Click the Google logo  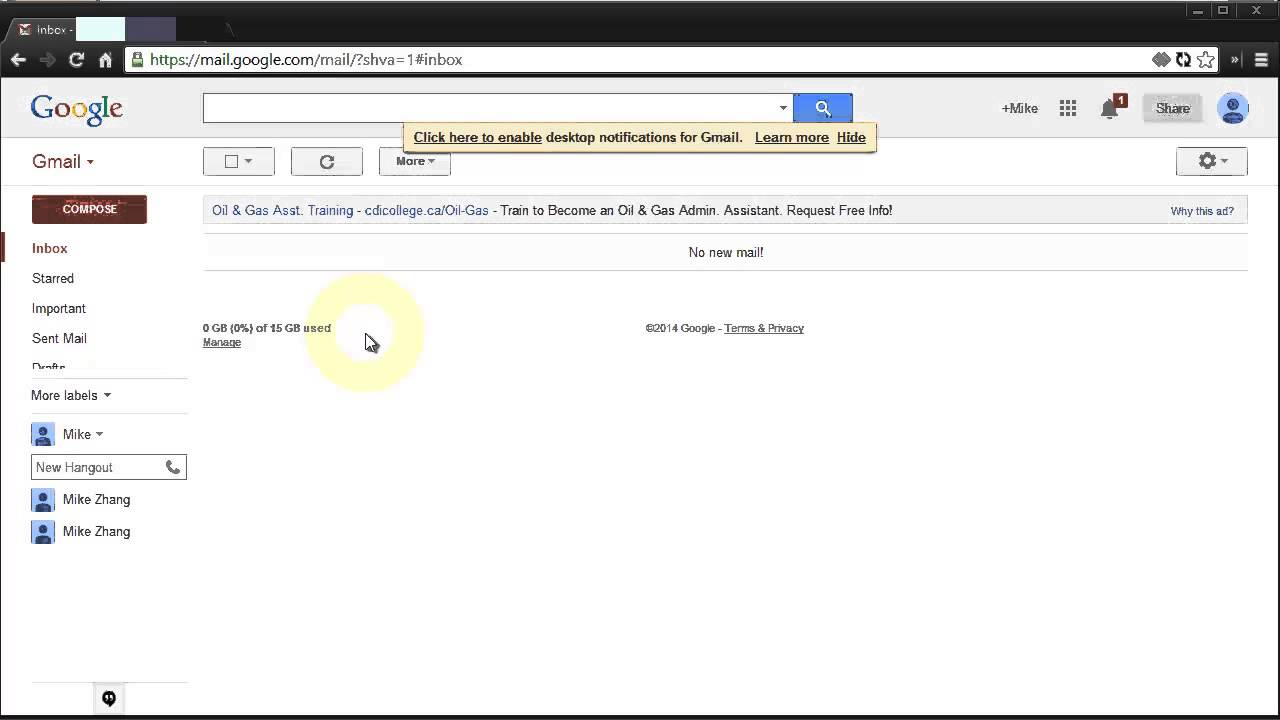tap(77, 109)
